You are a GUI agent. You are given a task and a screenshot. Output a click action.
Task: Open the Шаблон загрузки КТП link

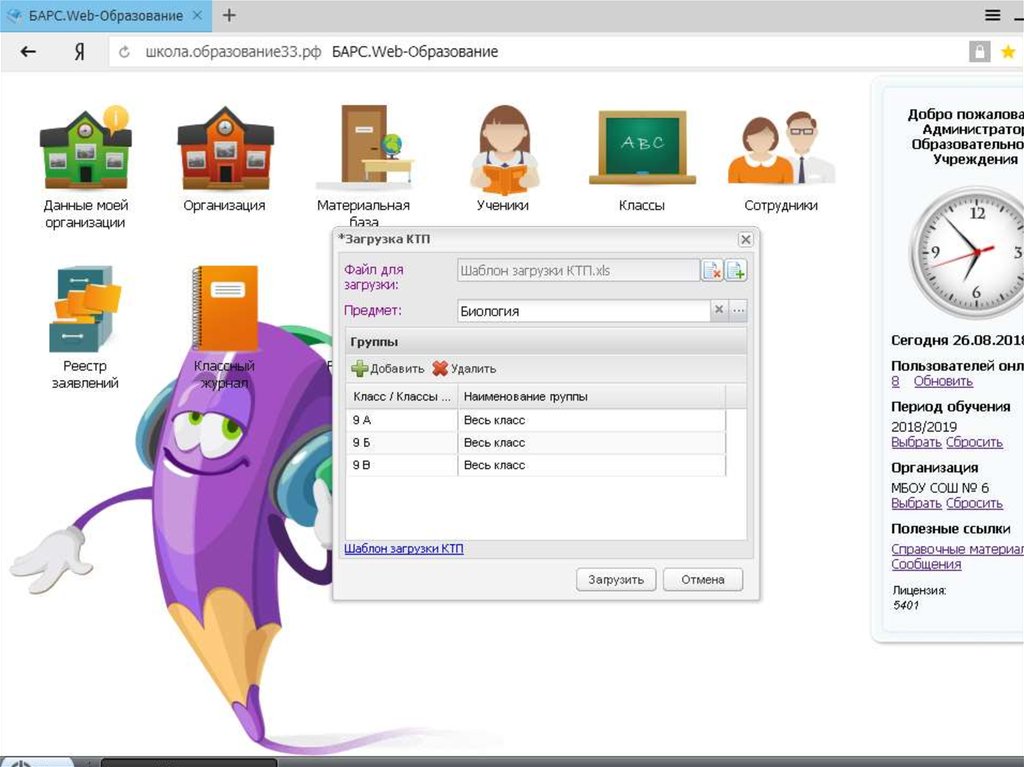click(x=403, y=549)
